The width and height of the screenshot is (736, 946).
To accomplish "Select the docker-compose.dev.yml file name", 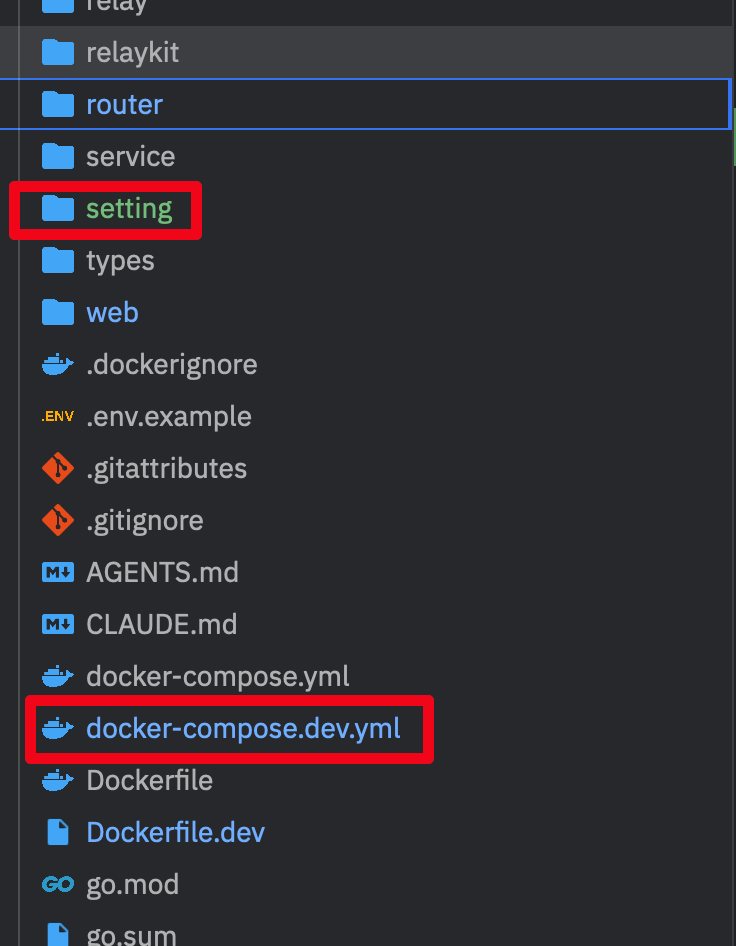I will coord(243,728).
